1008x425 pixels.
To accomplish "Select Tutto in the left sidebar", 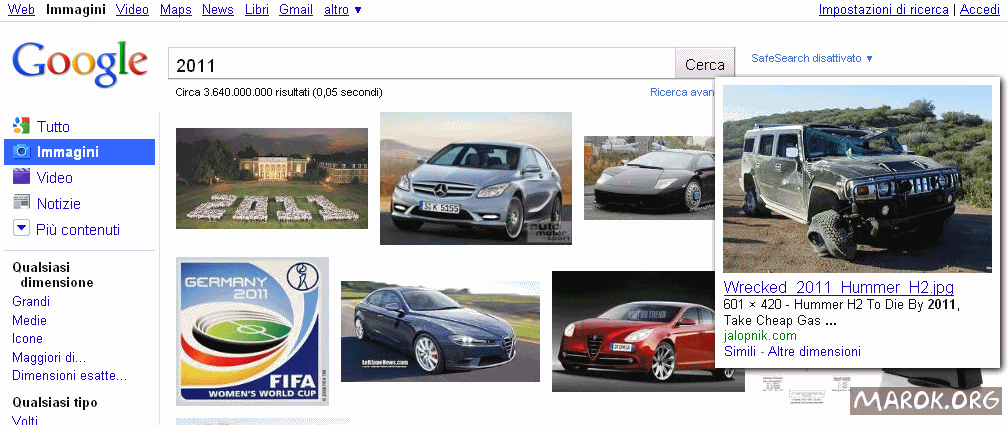I will point(53,127).
